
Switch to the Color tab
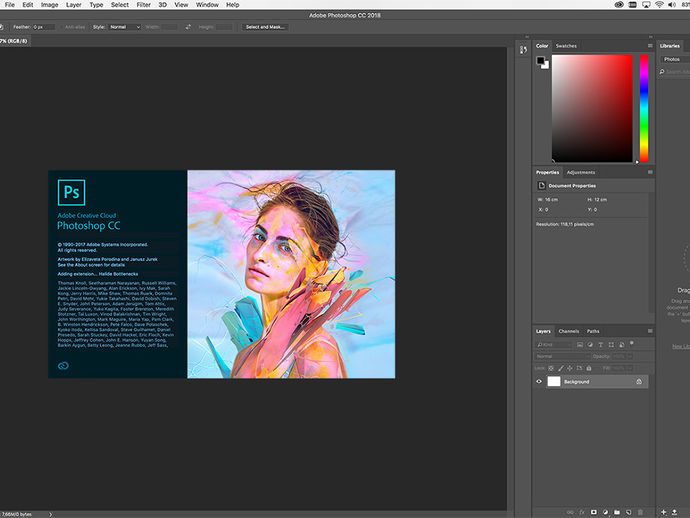[x=542, y=46]
